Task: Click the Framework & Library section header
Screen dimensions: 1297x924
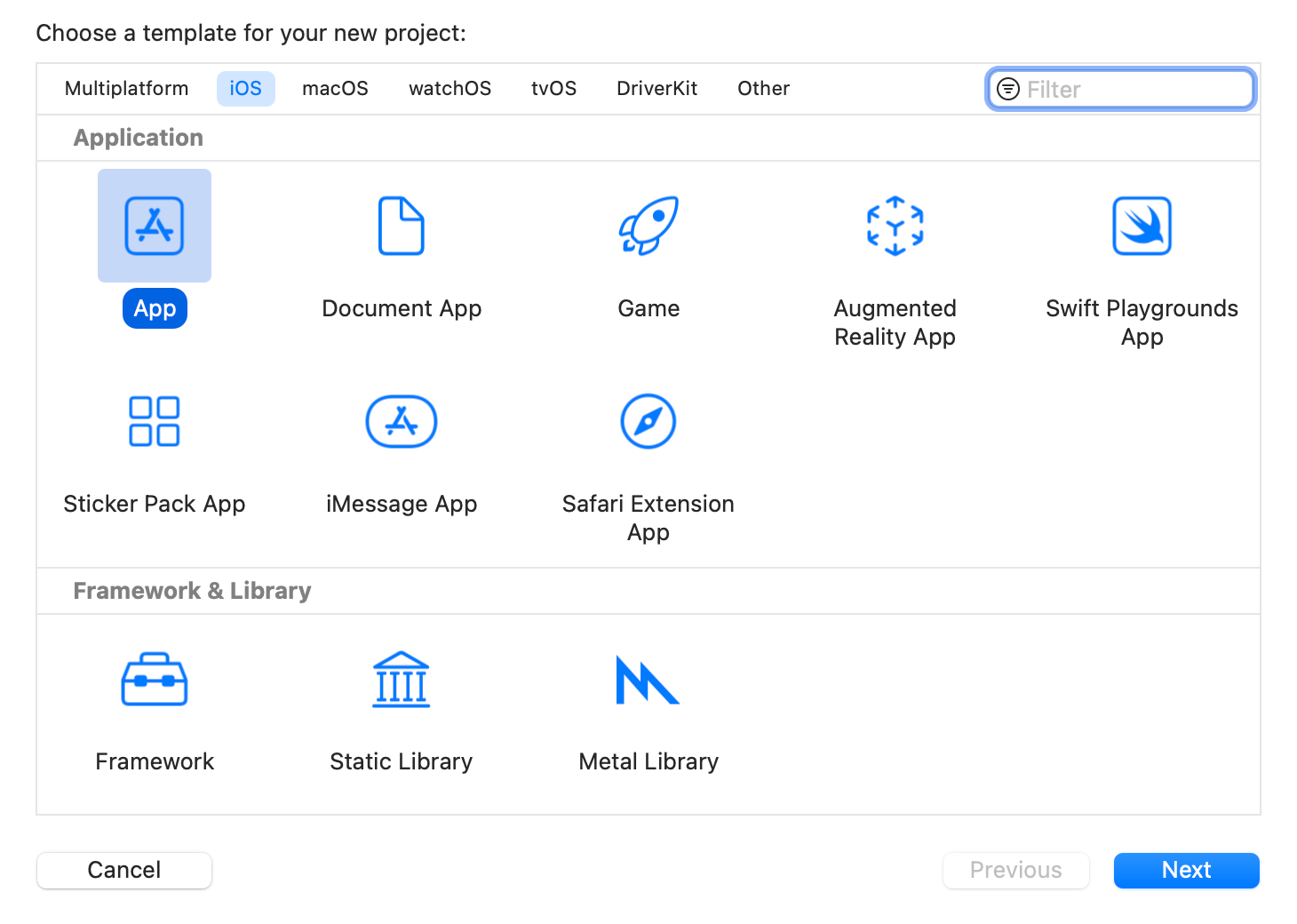Action: coord(192,591)
